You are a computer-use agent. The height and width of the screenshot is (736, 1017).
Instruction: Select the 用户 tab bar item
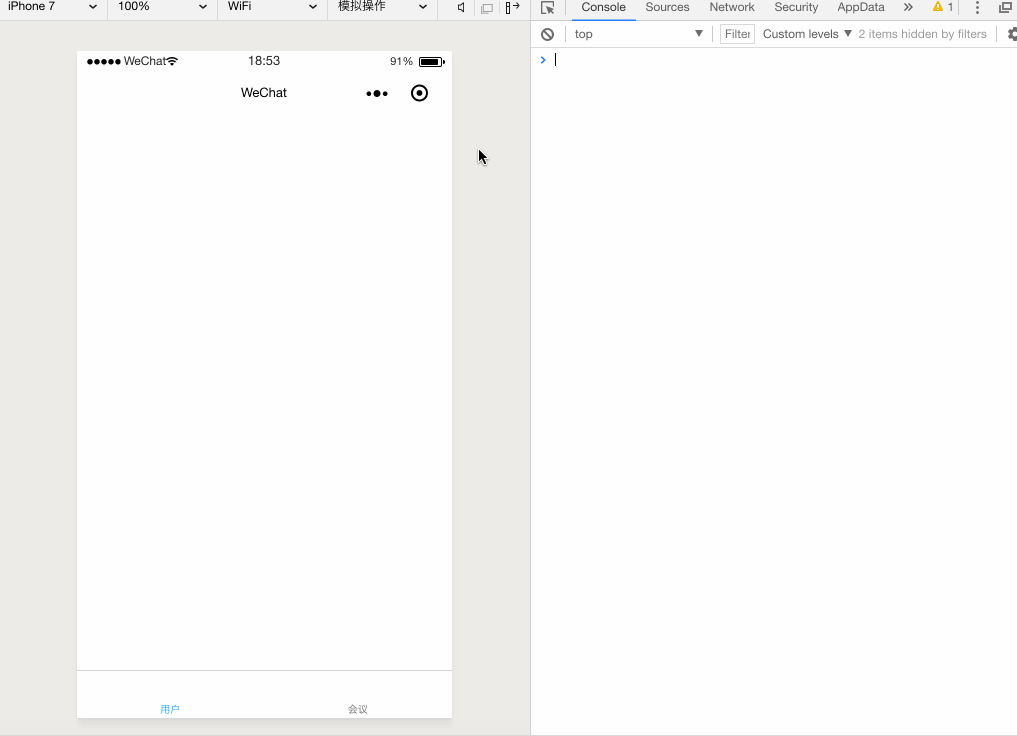pos(170,709)
